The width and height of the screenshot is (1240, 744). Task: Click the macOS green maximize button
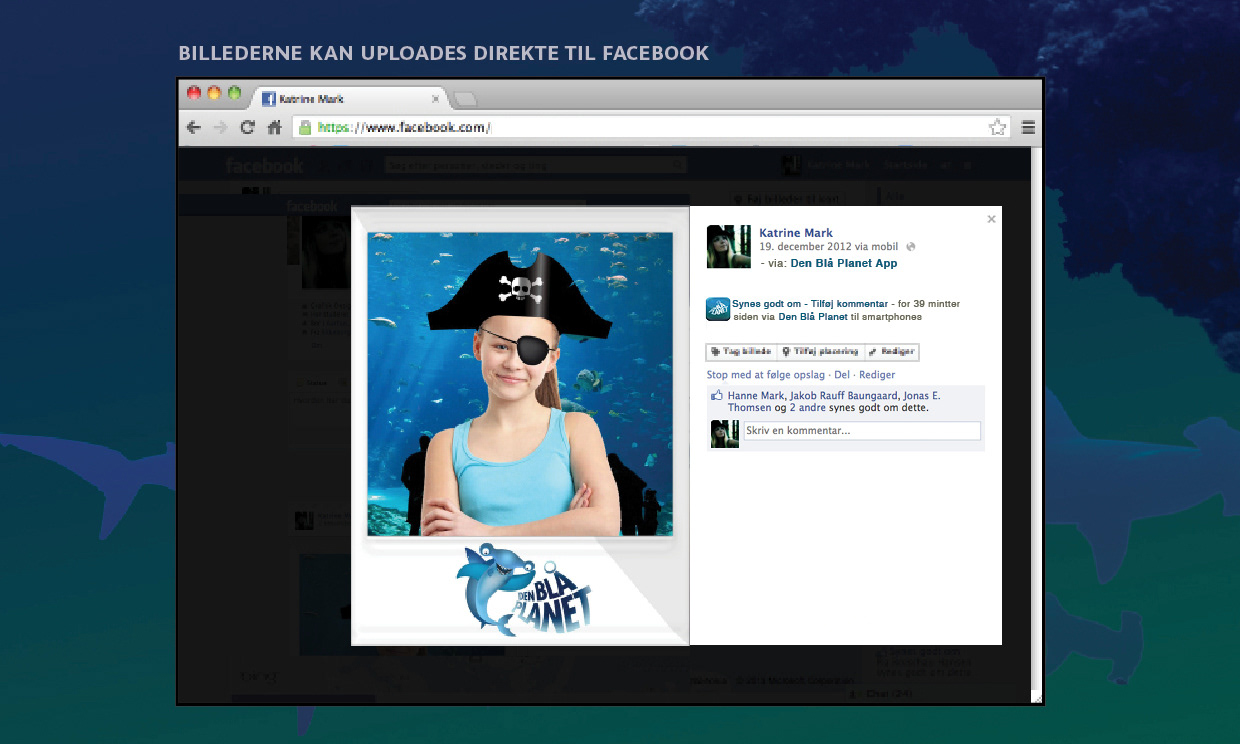[x=235, y=93]
